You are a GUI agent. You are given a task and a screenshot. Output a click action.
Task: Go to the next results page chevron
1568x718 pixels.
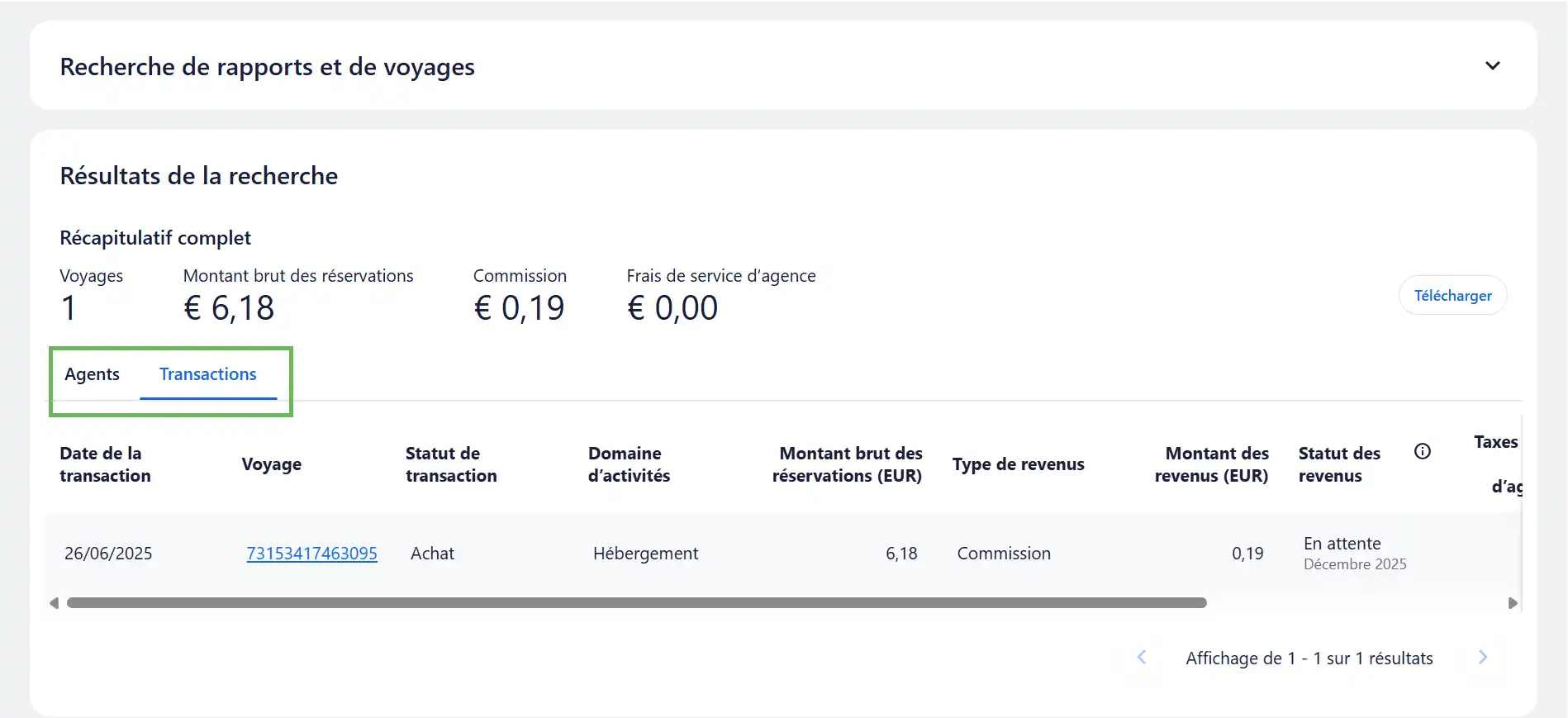[1483, 658]
